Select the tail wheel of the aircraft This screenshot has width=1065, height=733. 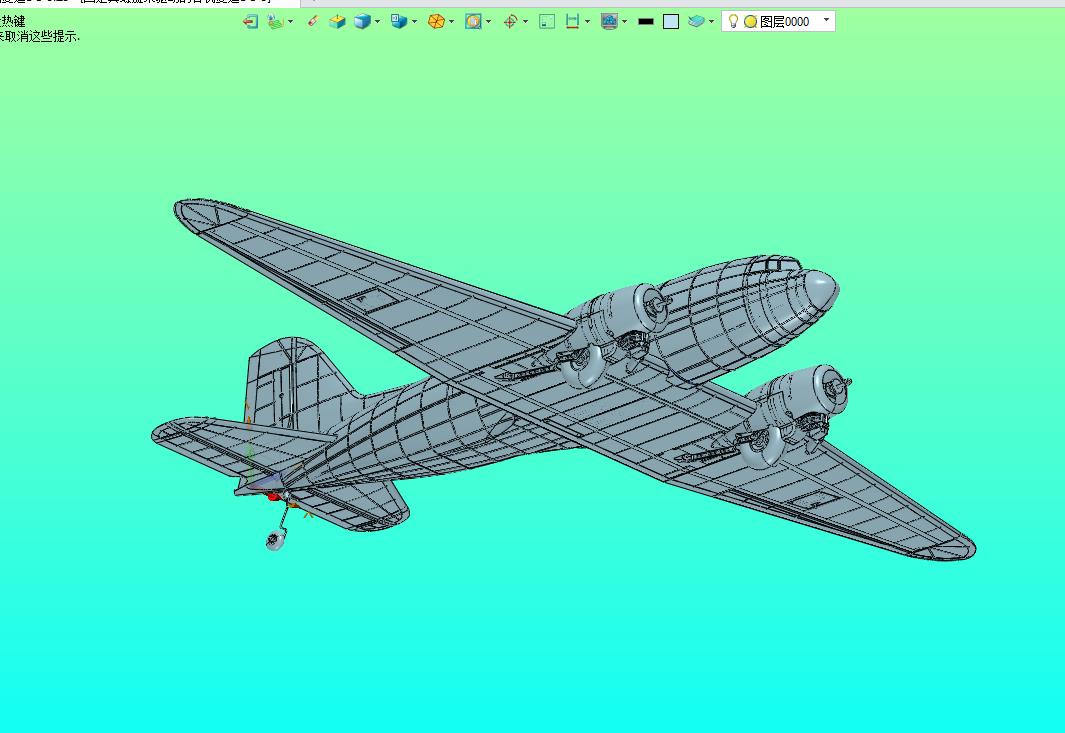click(274, 540)
